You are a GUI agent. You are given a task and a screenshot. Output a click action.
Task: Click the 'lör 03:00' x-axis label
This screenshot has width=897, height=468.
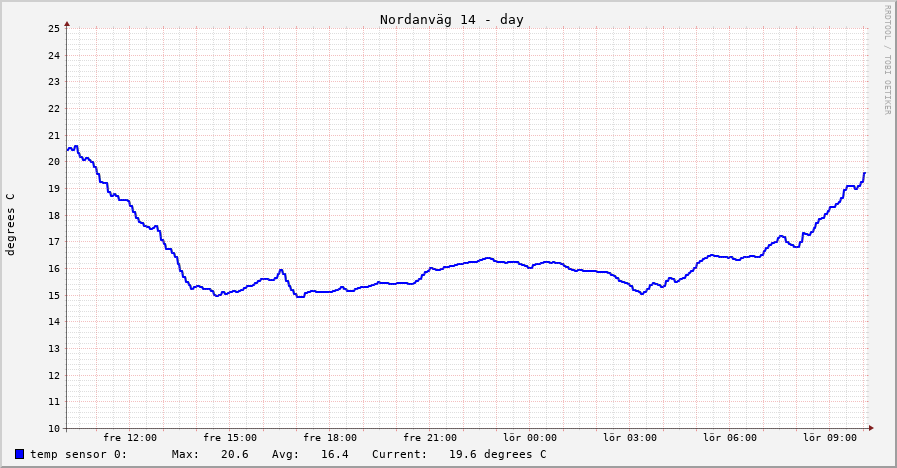pos(630,438)
